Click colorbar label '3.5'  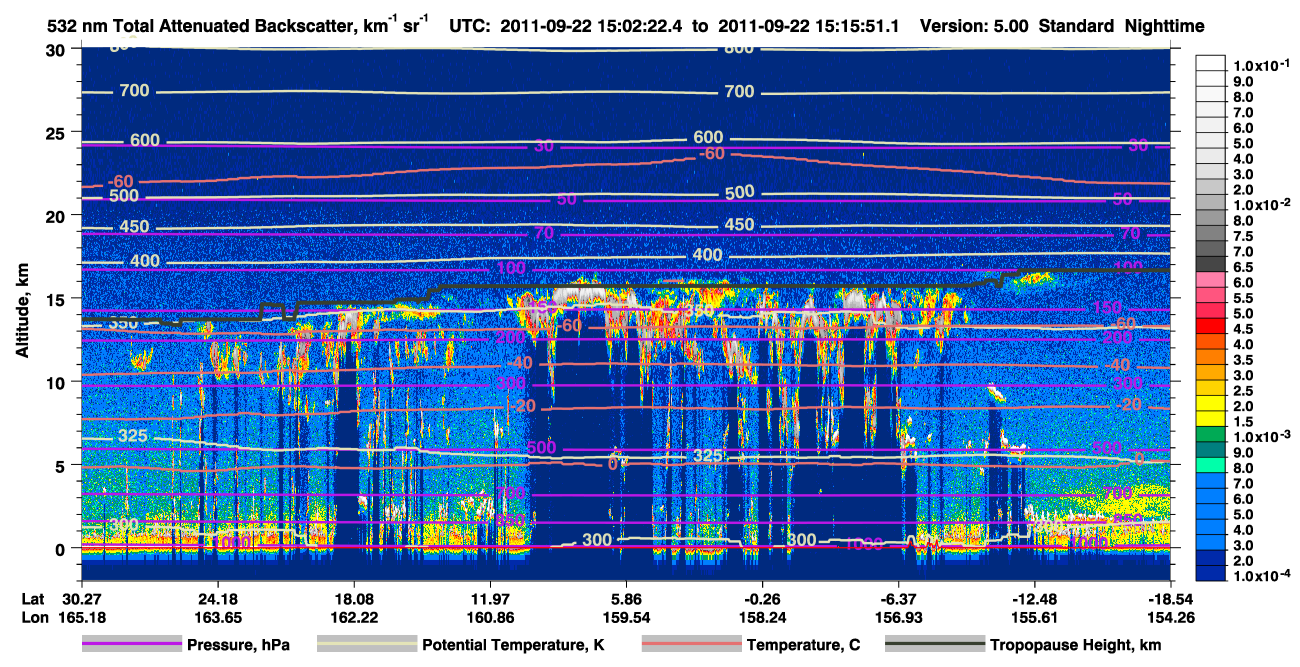click(x=1242, y=360)
